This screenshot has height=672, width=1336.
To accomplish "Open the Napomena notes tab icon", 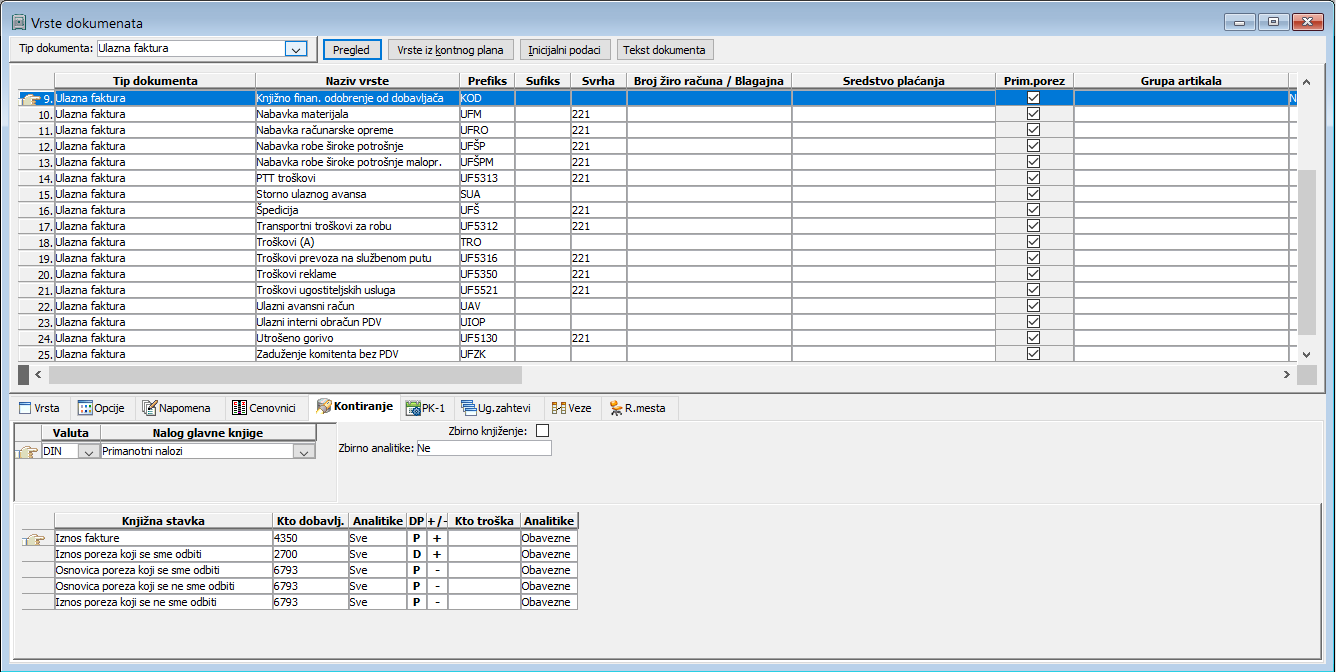I will [x=150, y=408].
